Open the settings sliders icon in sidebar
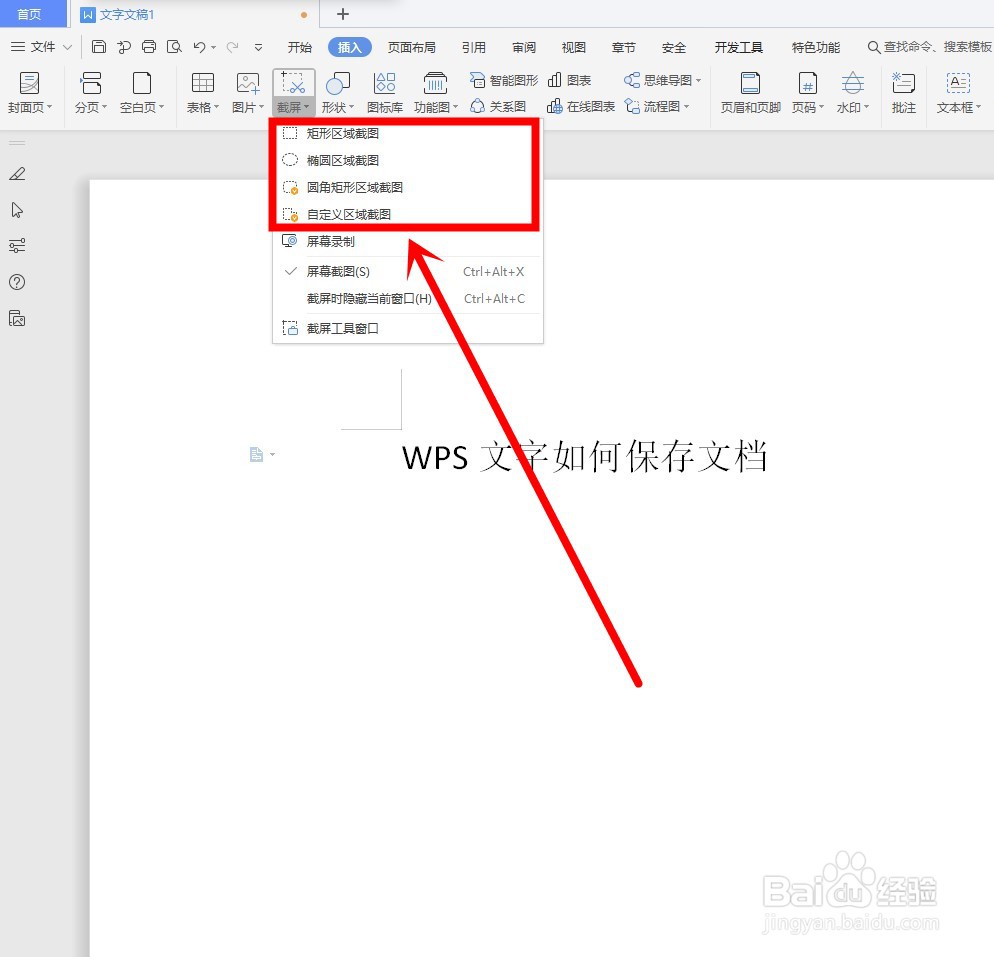The image size is (994, 957). [x=17, y=246]
